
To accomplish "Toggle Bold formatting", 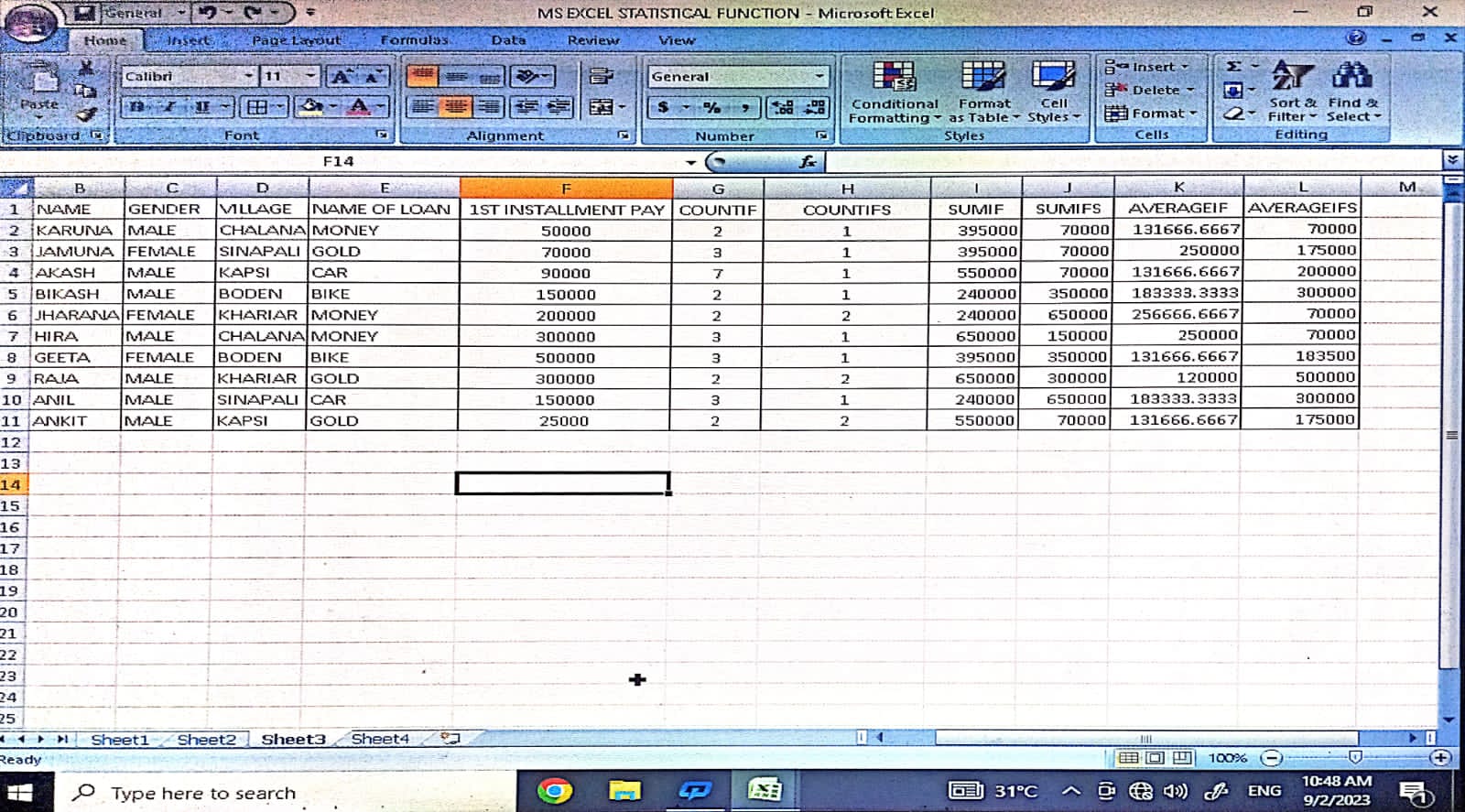I will pos(136,107).
